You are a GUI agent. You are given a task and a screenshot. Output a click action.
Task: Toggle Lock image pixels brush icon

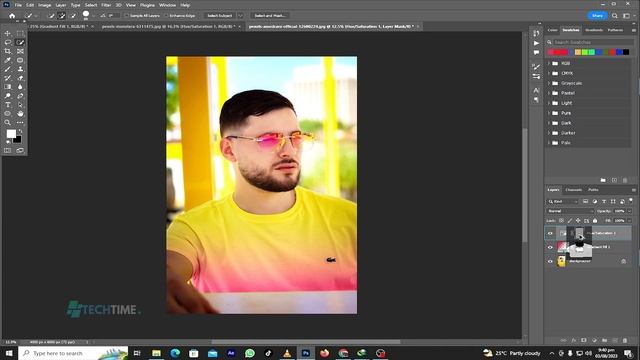(570, 221)
